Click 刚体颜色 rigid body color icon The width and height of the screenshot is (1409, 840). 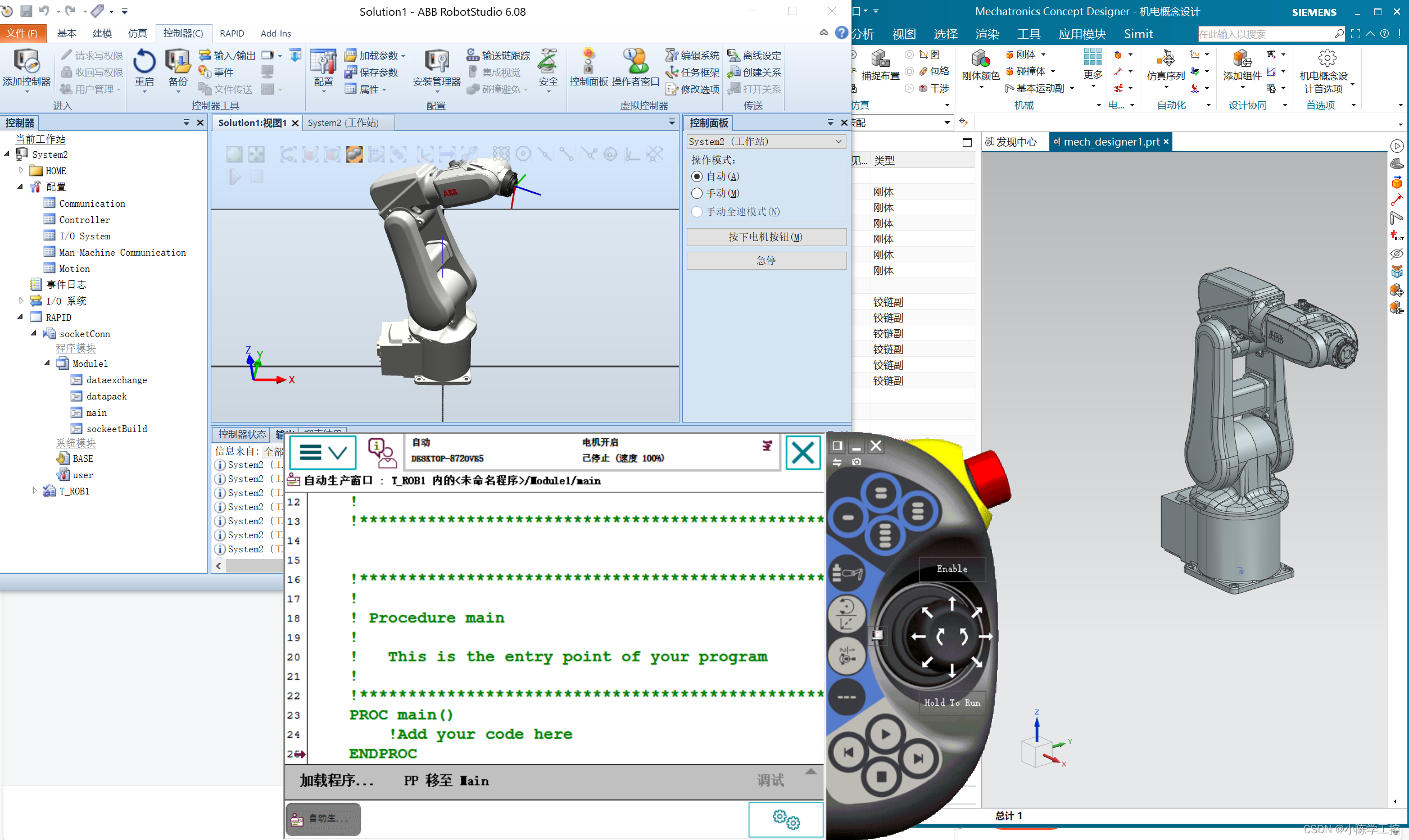pyautogui.click(x=981, y=60)
